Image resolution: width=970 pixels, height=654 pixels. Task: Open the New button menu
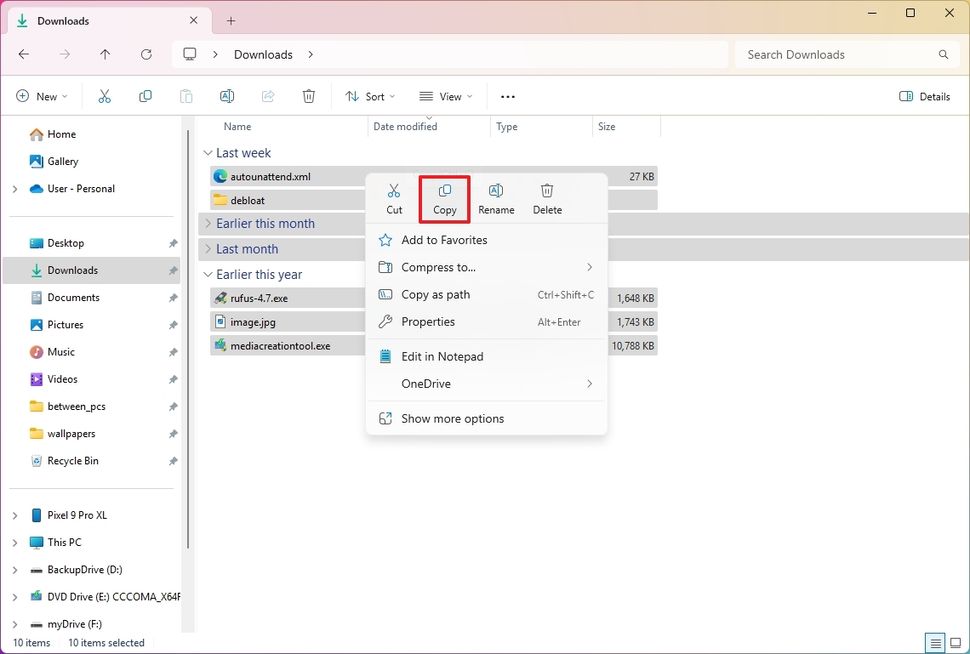tap(42, 97)
